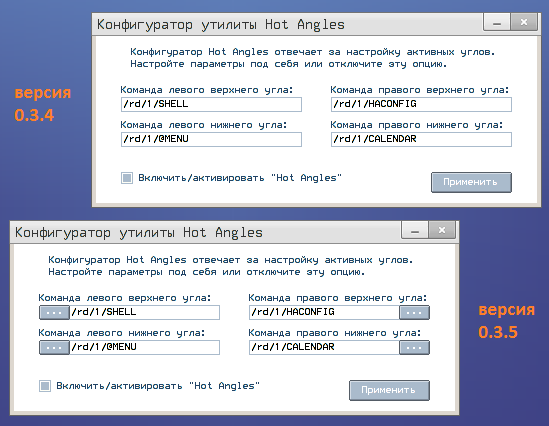Click label 'Команда левого нижнего угла:' in 0.3.4 window
This screenshot has width=549, height=426.
(204, 125)
